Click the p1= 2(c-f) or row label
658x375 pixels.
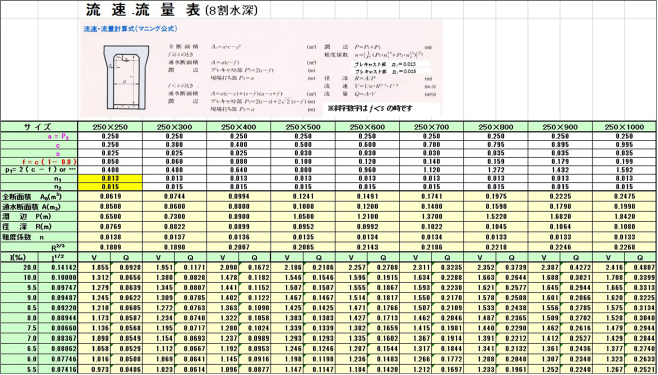point(39,169)
